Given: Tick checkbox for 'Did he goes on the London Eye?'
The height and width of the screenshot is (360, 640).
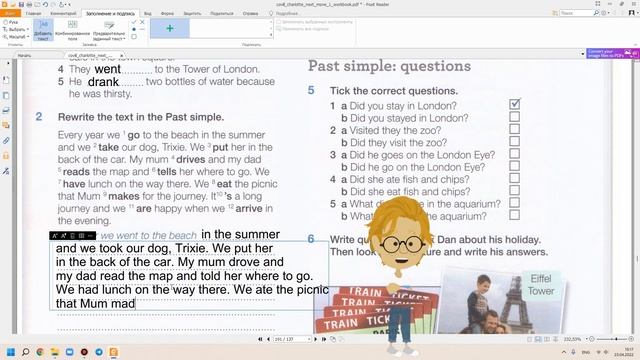Looking at the screenshot, I should click(514, 153).
